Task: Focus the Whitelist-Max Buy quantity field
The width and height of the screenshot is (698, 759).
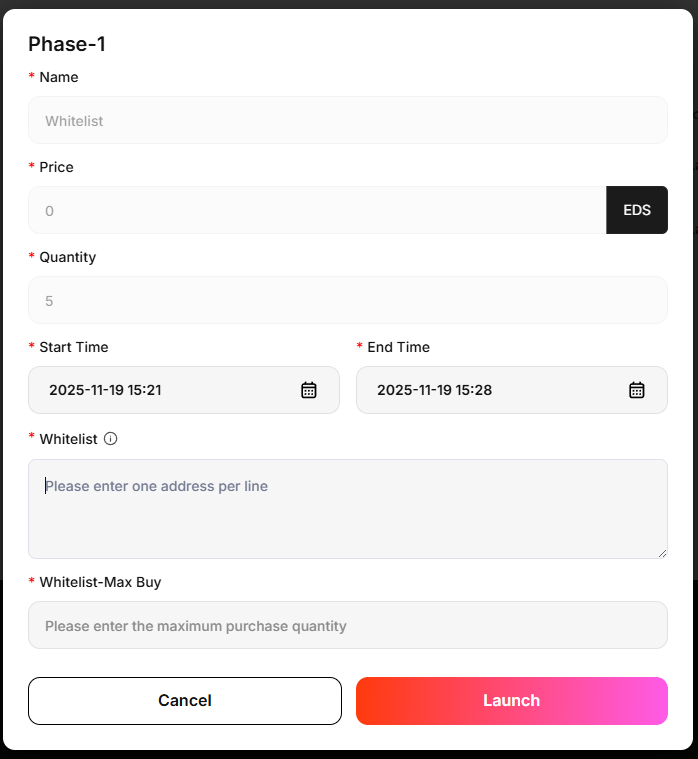Action: 347,625
